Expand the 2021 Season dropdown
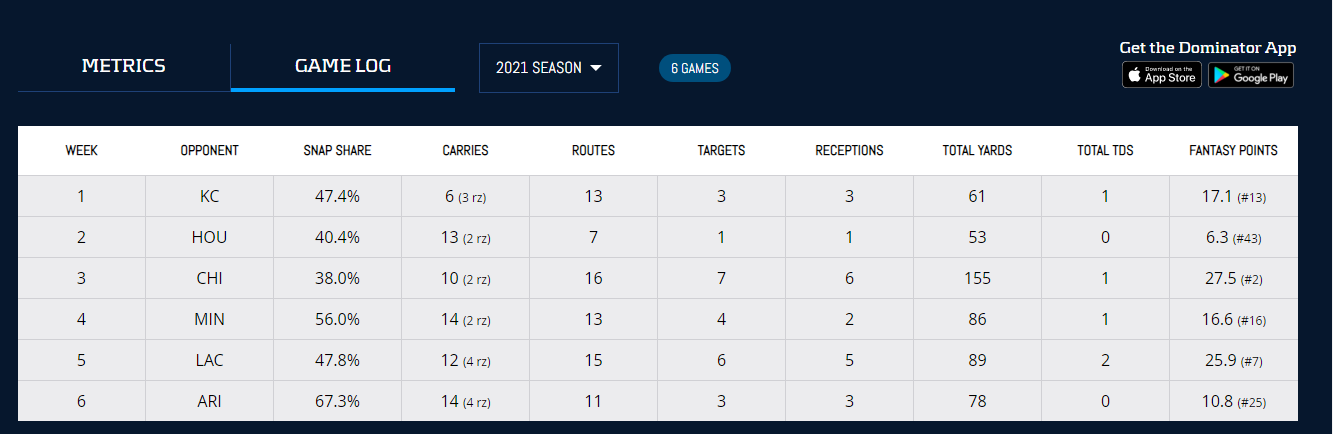 click(x=548, y=68)
